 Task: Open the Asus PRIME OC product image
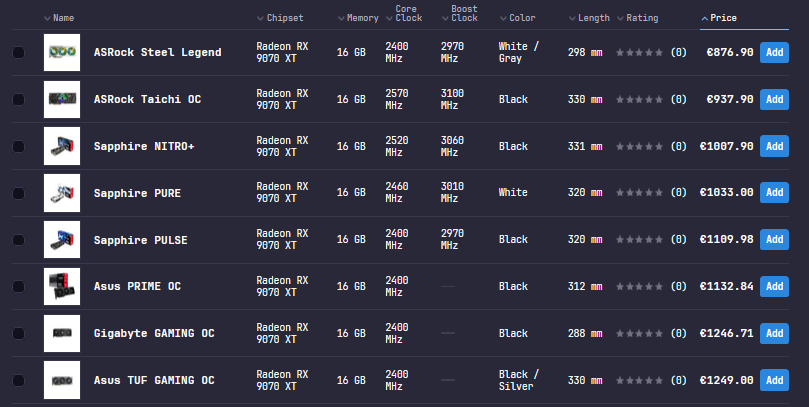point(62,286)
